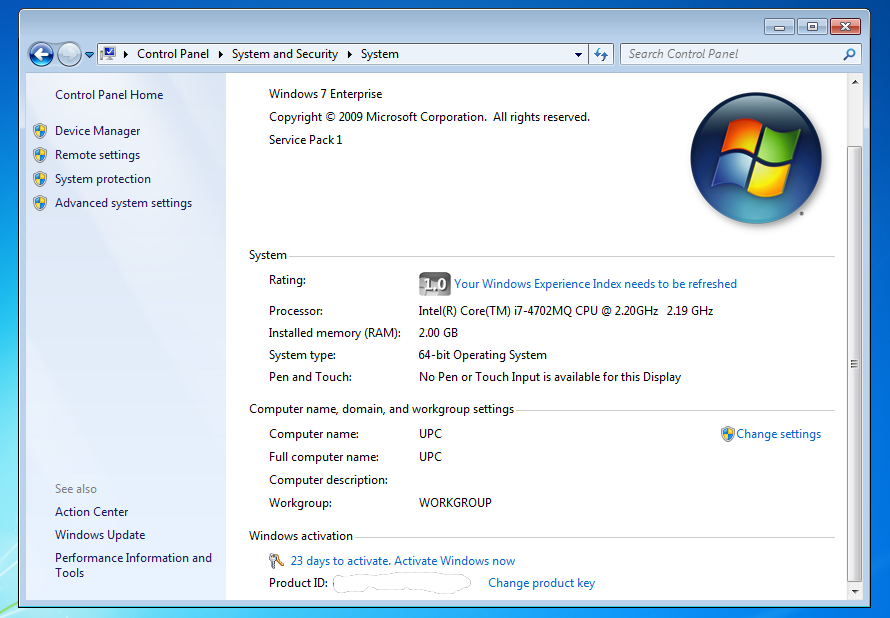This screenshot has height=618, width=890.
Task: Open Control Panel Home
Action: [x=109, y=95]
